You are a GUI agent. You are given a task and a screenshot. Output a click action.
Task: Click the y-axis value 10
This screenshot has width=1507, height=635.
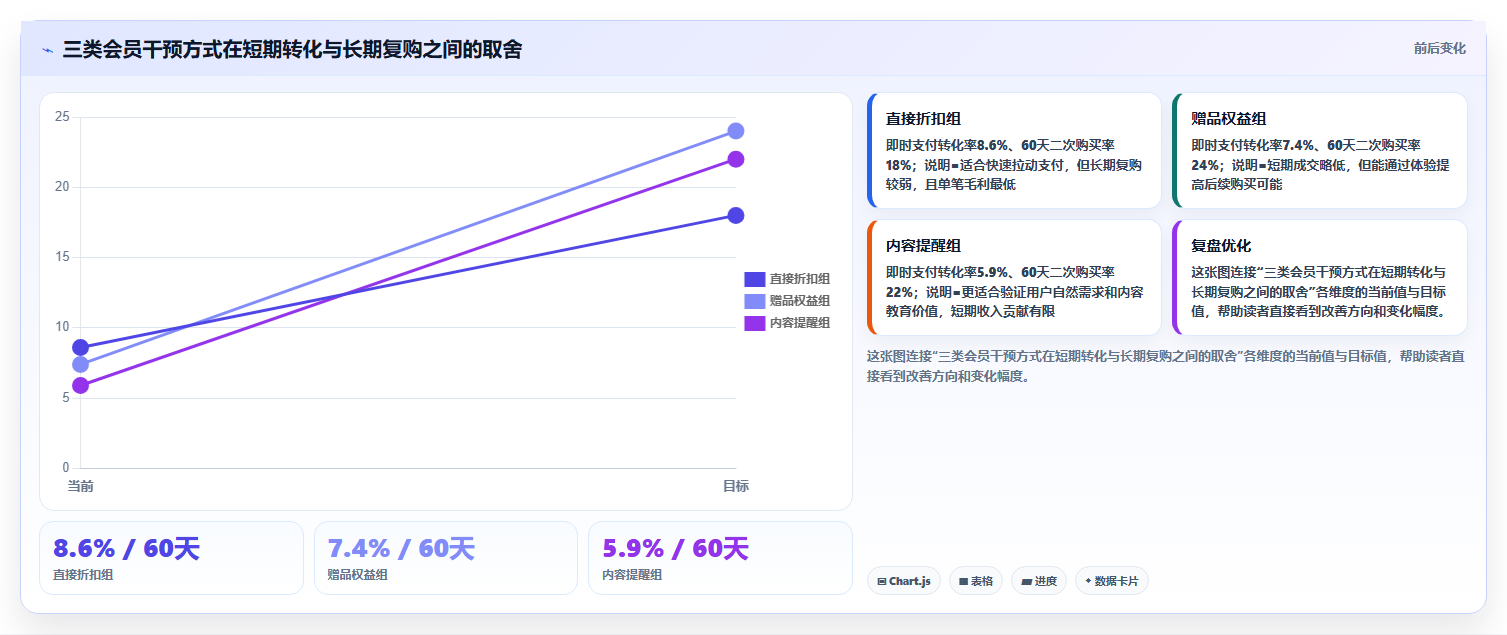[62, 327]
